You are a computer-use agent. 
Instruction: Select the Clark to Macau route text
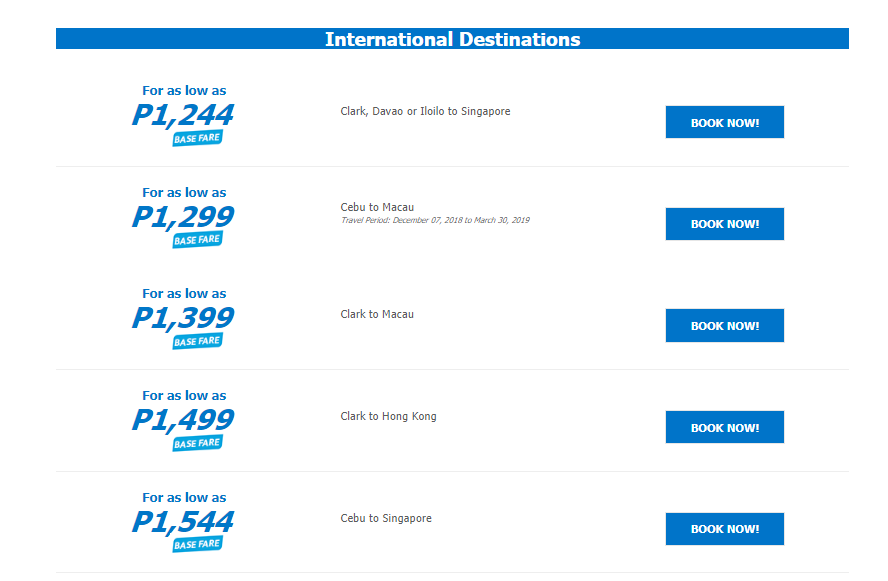tap(377, 314)
